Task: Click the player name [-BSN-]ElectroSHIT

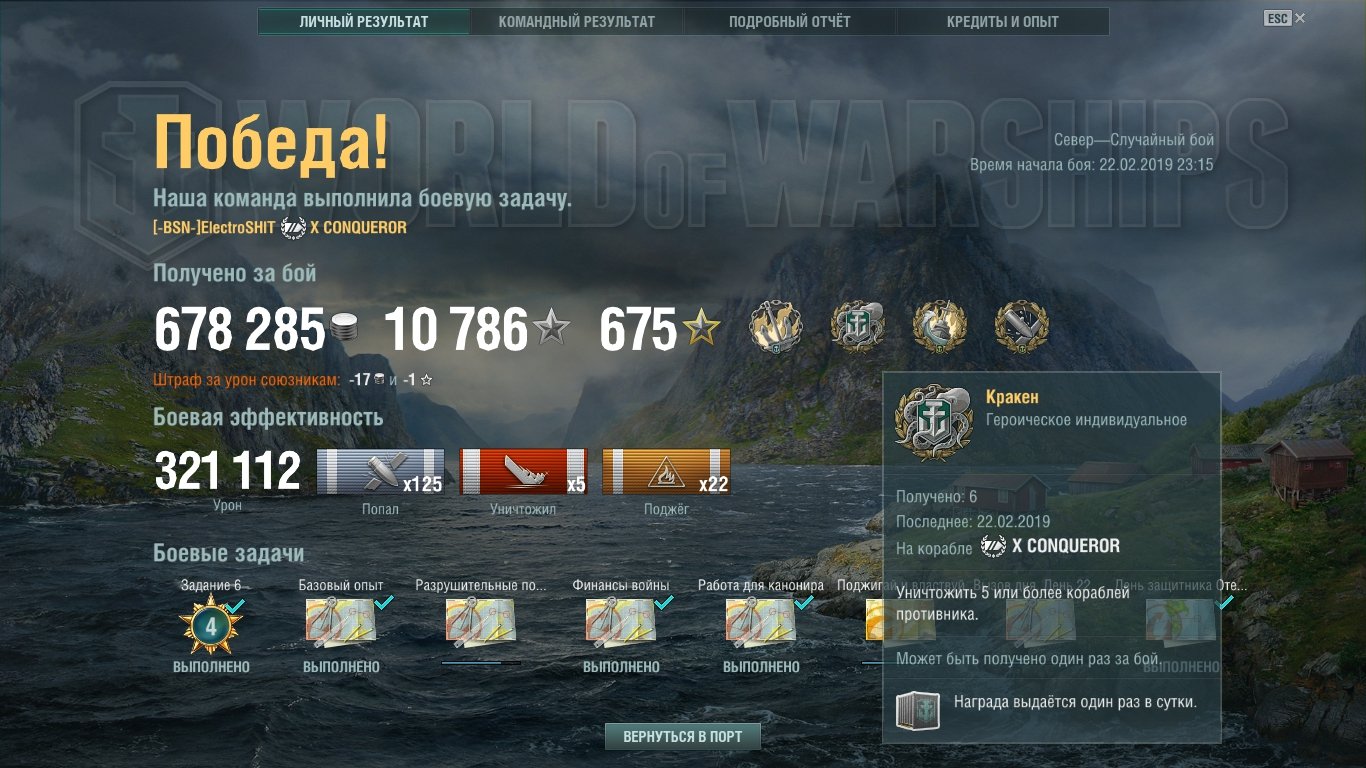Action: [214, 228]
